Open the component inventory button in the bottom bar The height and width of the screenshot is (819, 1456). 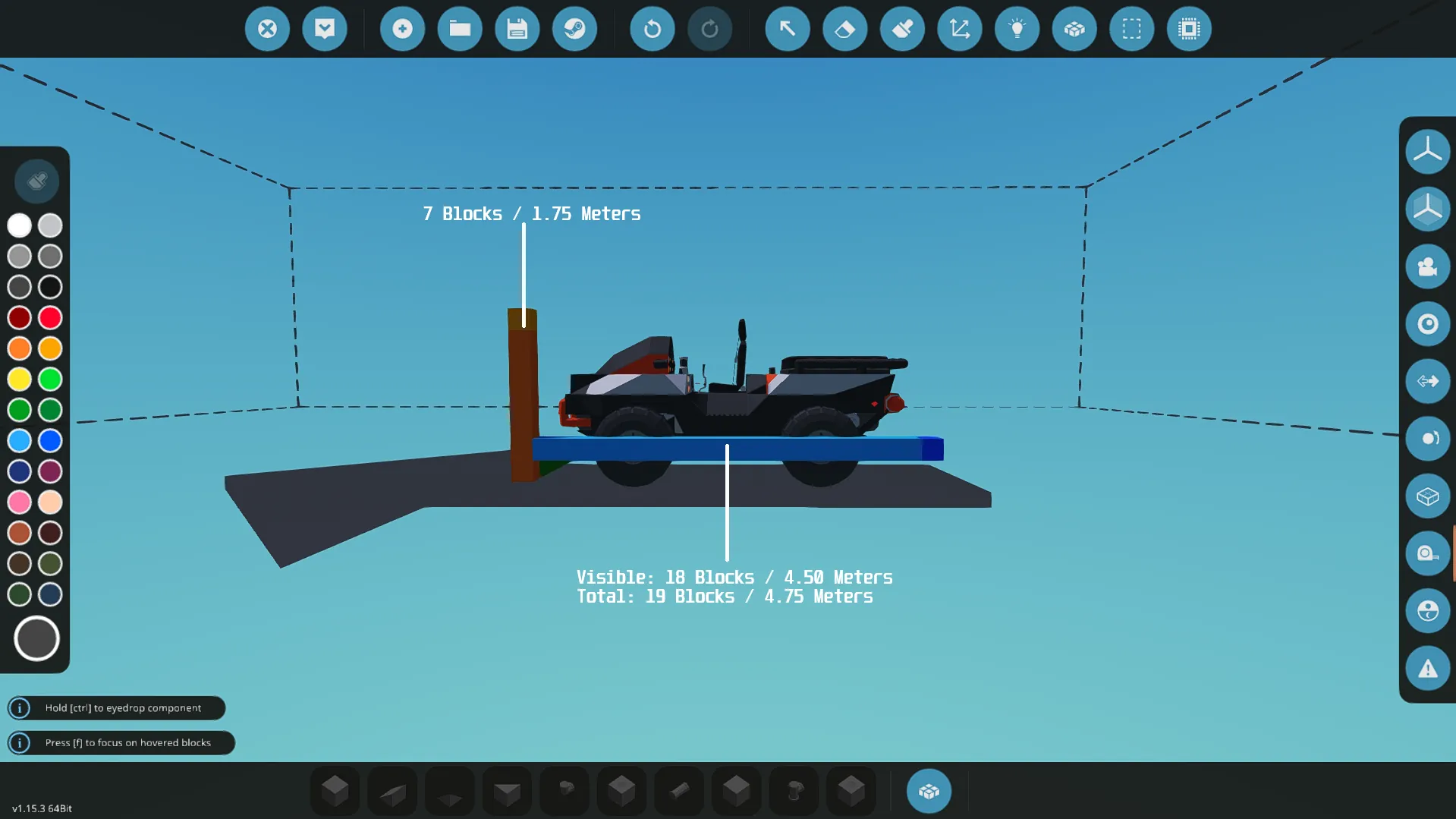click(929, 791)
